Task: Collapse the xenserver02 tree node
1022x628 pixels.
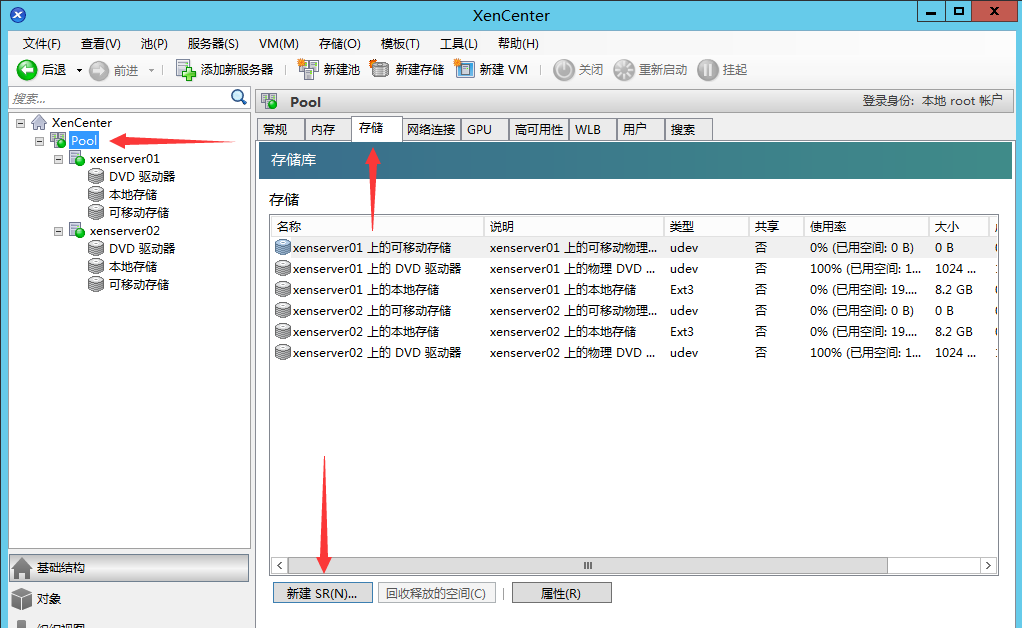Action: click(59, 231)
